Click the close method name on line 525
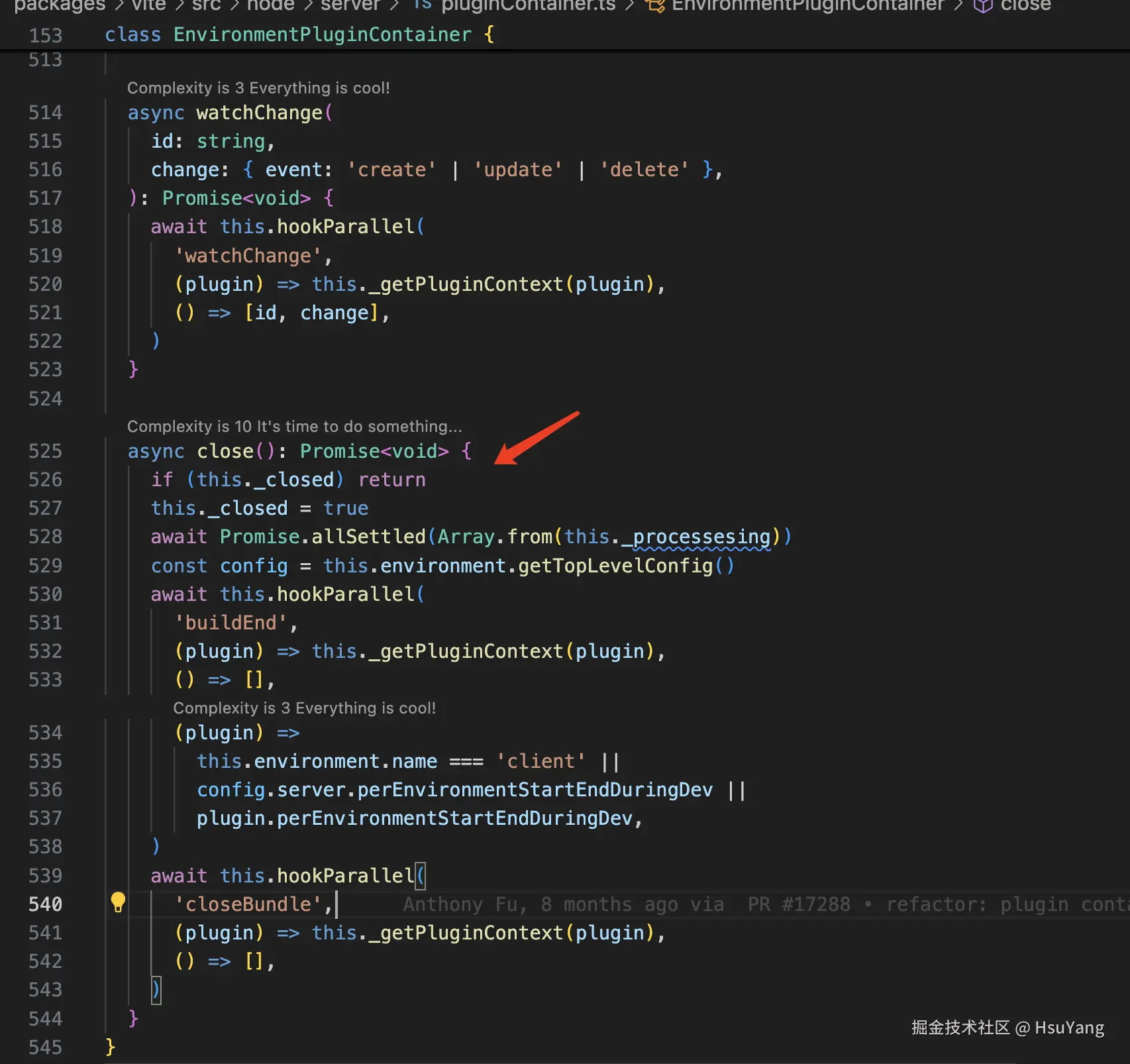 [225, 451]
